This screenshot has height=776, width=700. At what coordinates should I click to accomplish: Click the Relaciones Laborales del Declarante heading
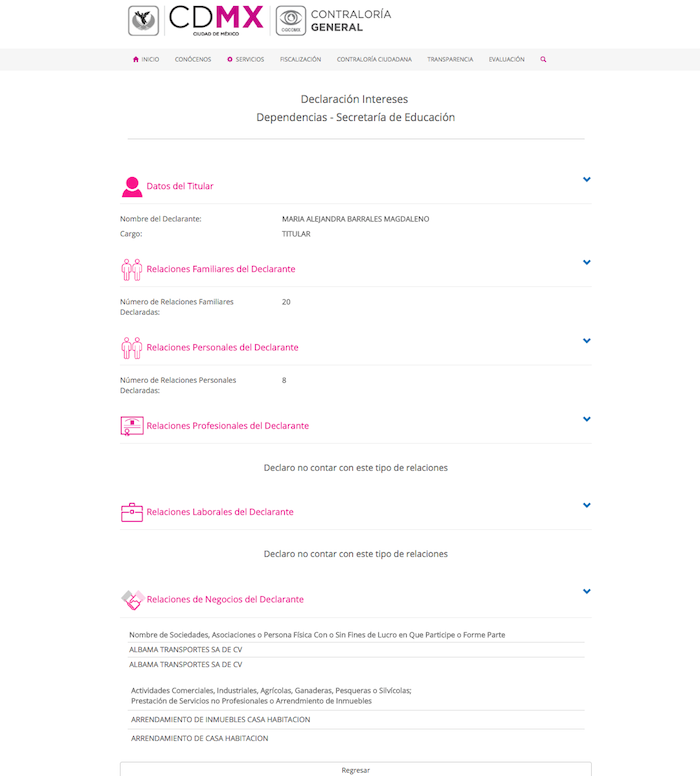[220, 512]
